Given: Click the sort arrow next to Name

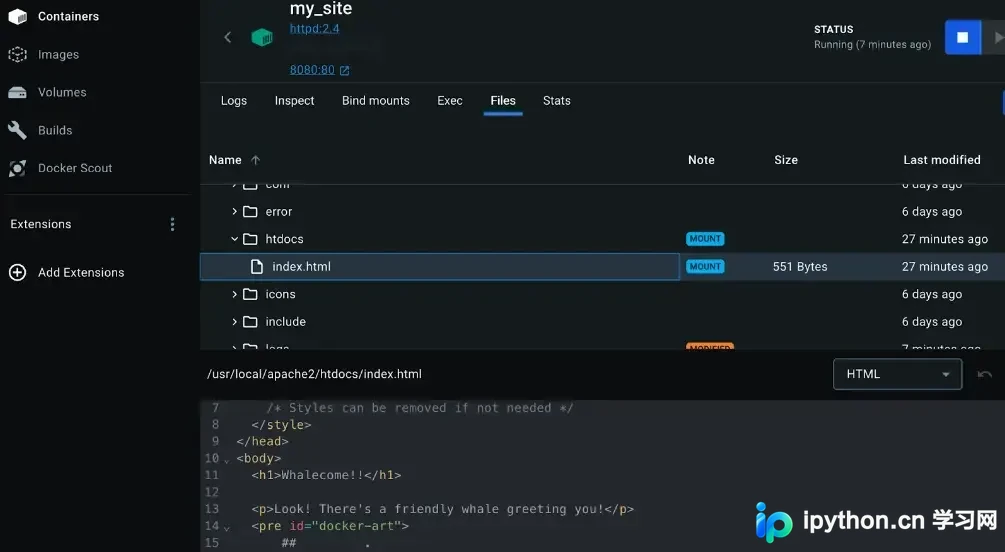Looking at the screenshot, I should pos(256,160).
